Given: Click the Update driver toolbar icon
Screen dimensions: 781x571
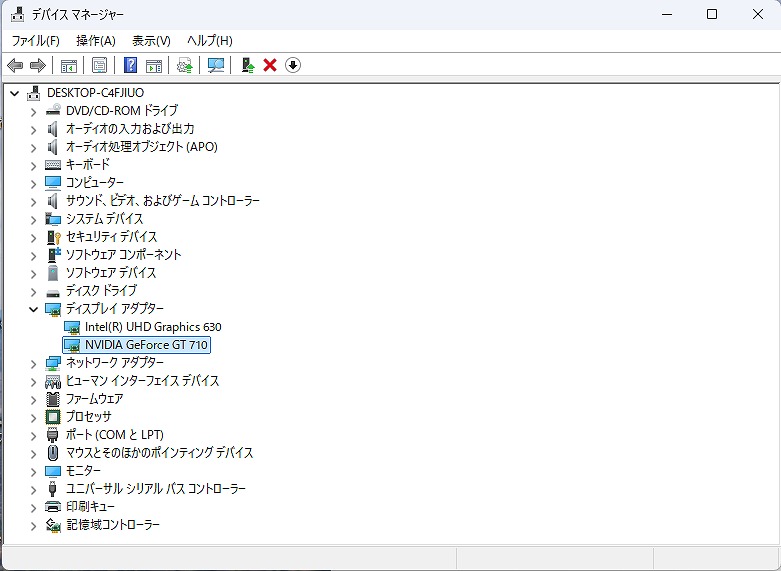Looking at the screenshot, I should click(x=247, y=66).
